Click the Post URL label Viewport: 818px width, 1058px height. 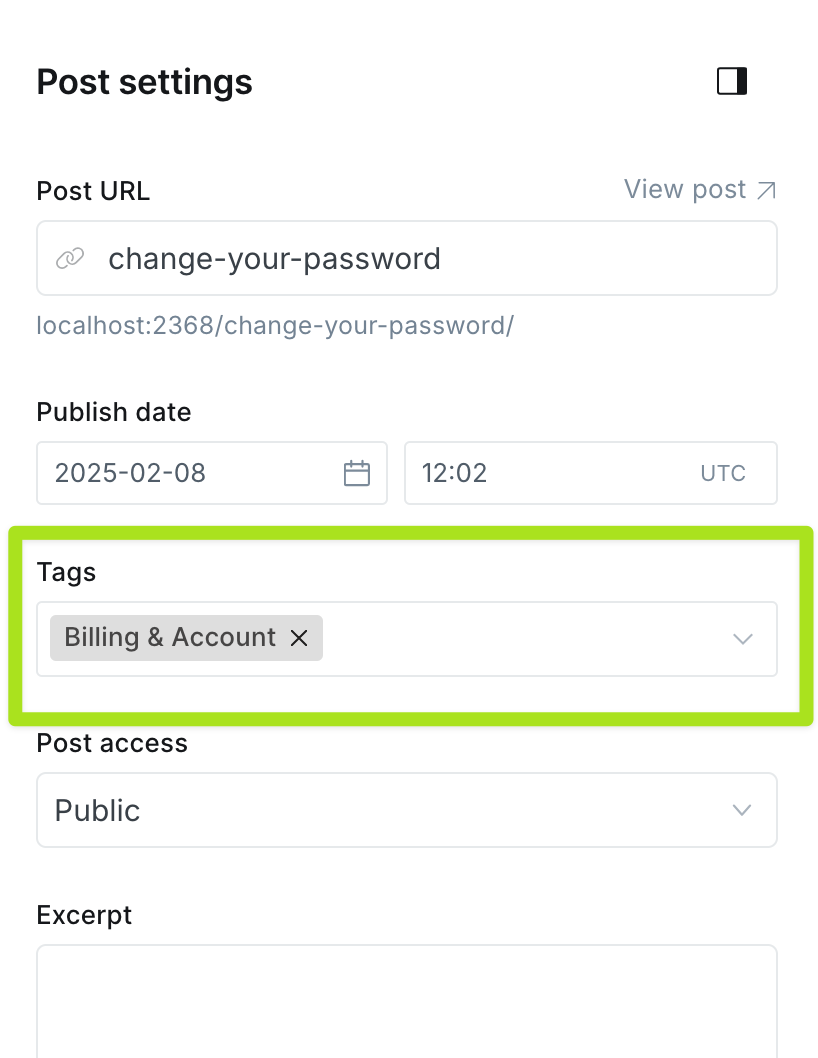(x=93, y=191)
